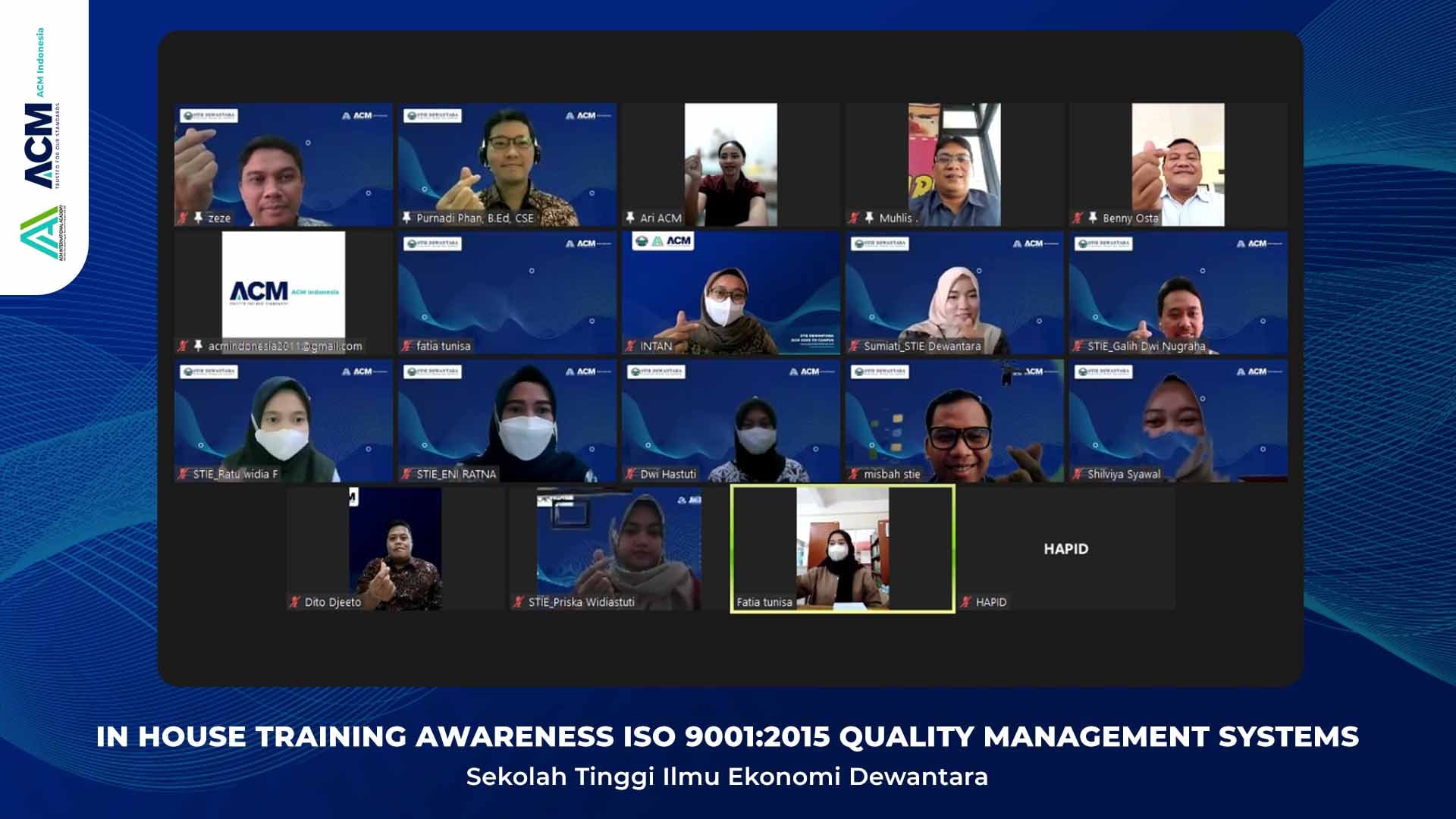Click the muted mic icon on zeze's tile
The image size is (1456, 819).
click(182, 218)
